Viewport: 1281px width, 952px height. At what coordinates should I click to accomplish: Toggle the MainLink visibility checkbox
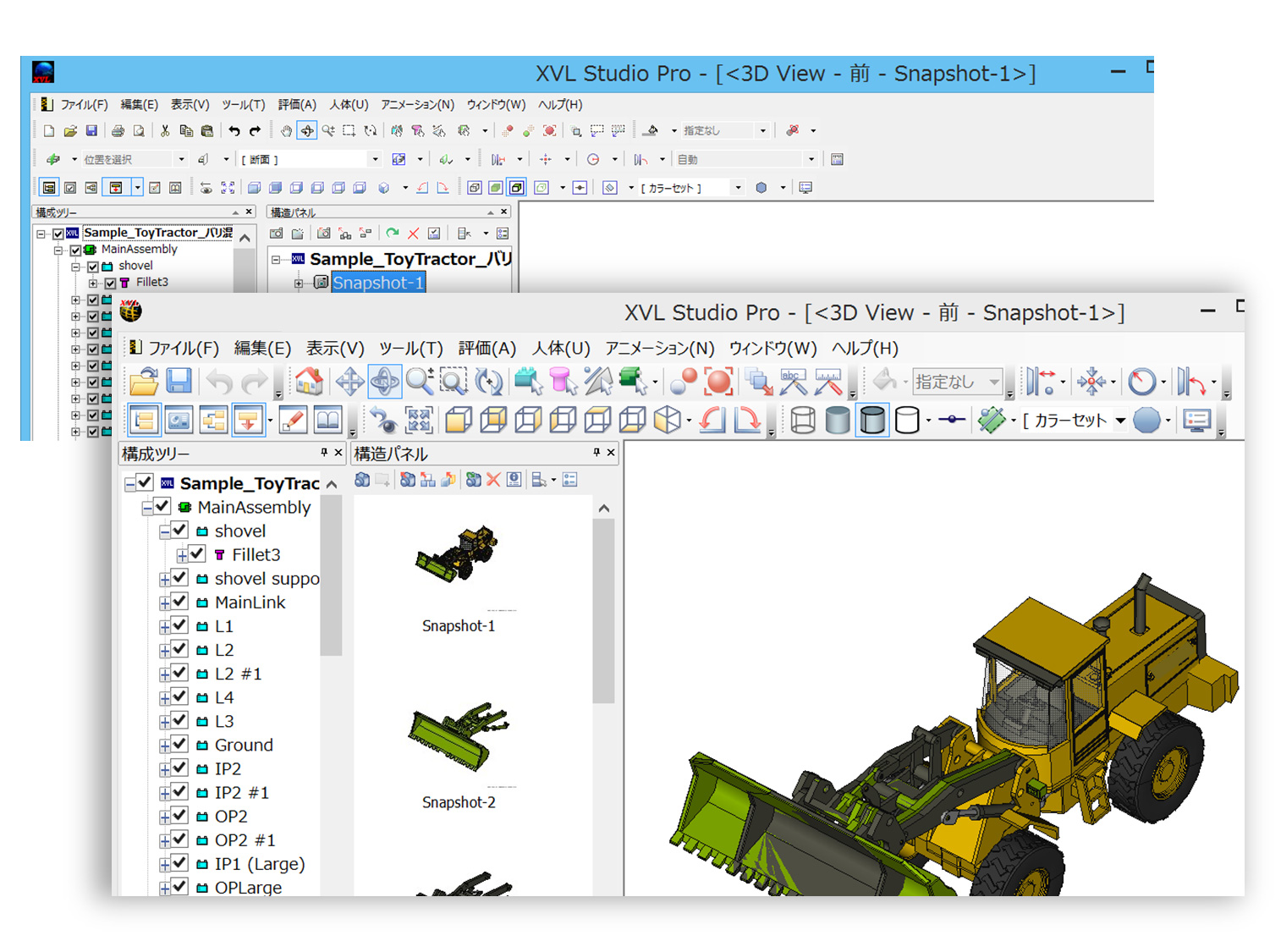[x=179, y=602]
